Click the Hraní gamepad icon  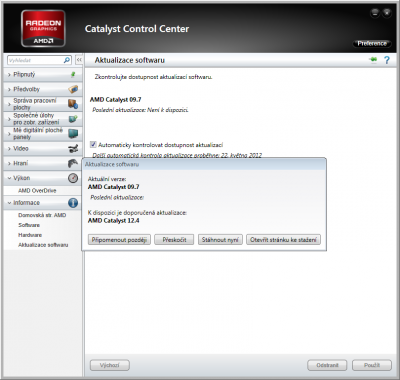click(73, 163)
